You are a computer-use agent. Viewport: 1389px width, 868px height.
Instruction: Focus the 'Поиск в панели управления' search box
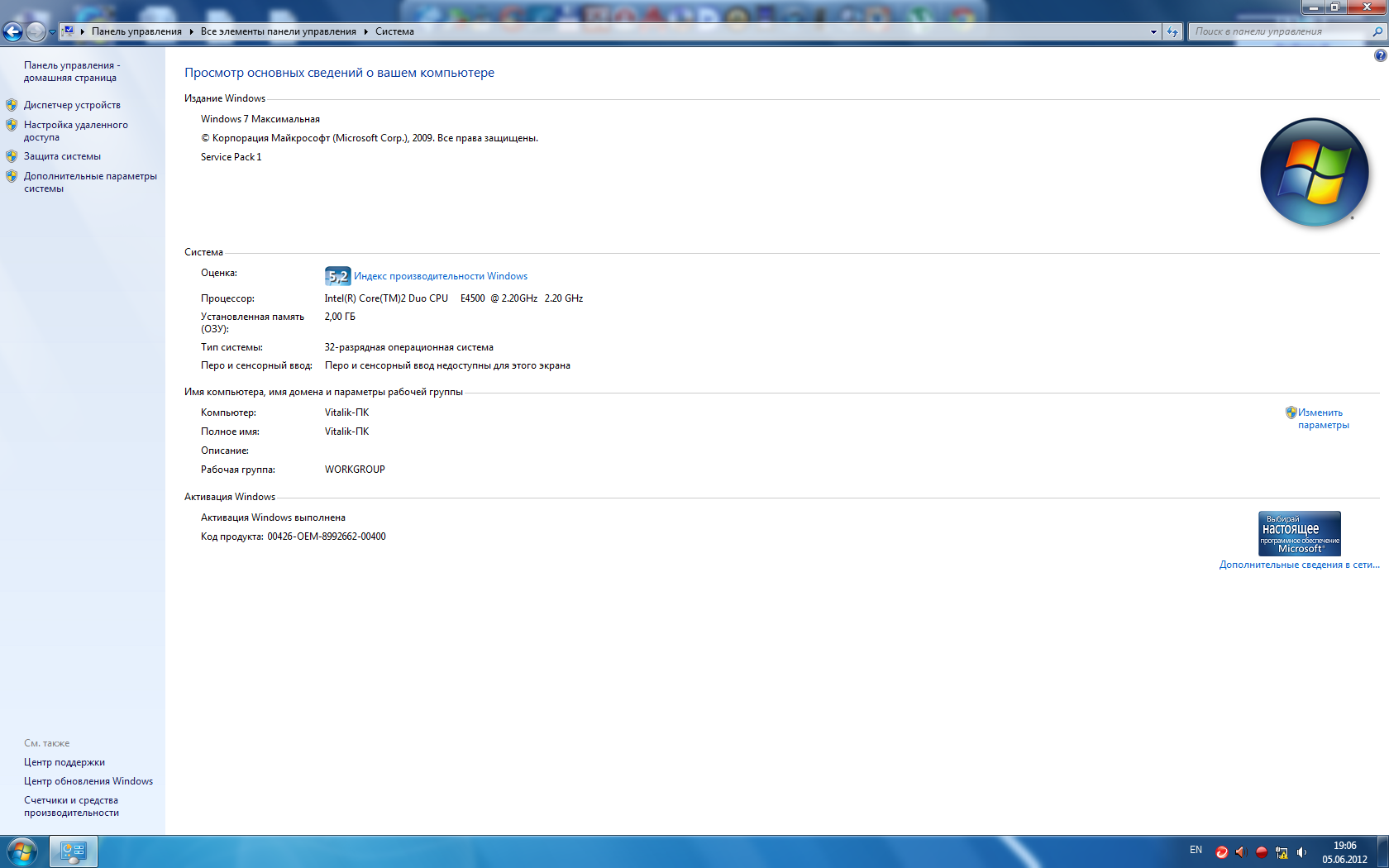(x=1279, y=31)
